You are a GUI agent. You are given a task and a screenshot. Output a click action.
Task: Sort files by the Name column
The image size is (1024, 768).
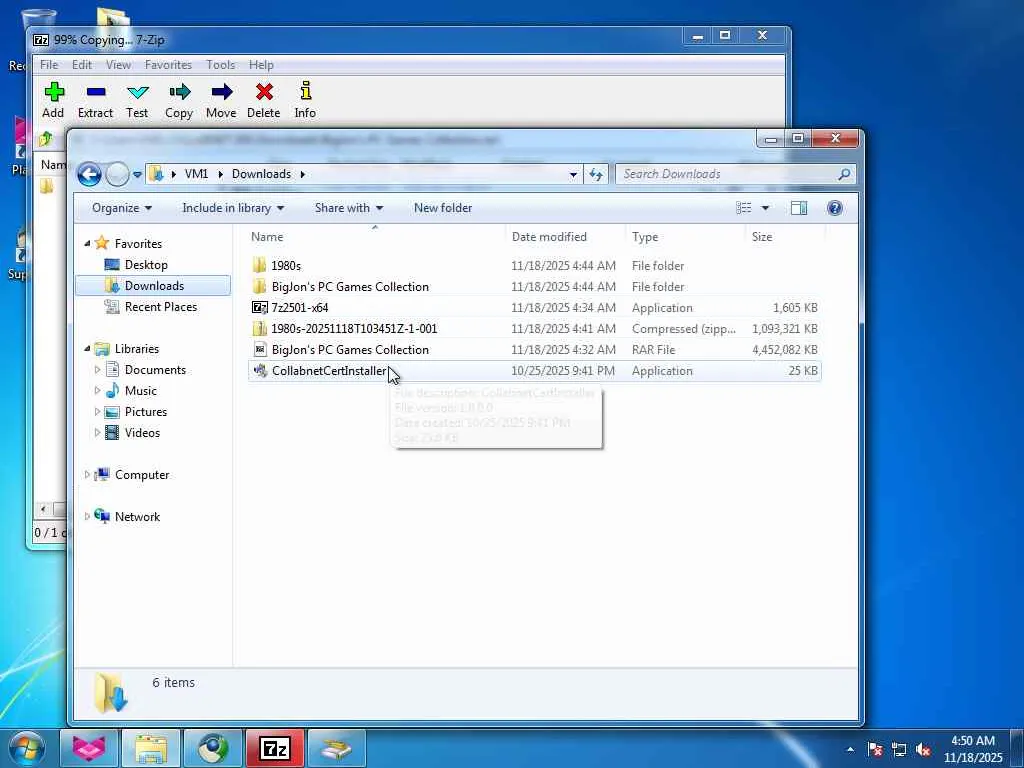[x=375, y=236]
